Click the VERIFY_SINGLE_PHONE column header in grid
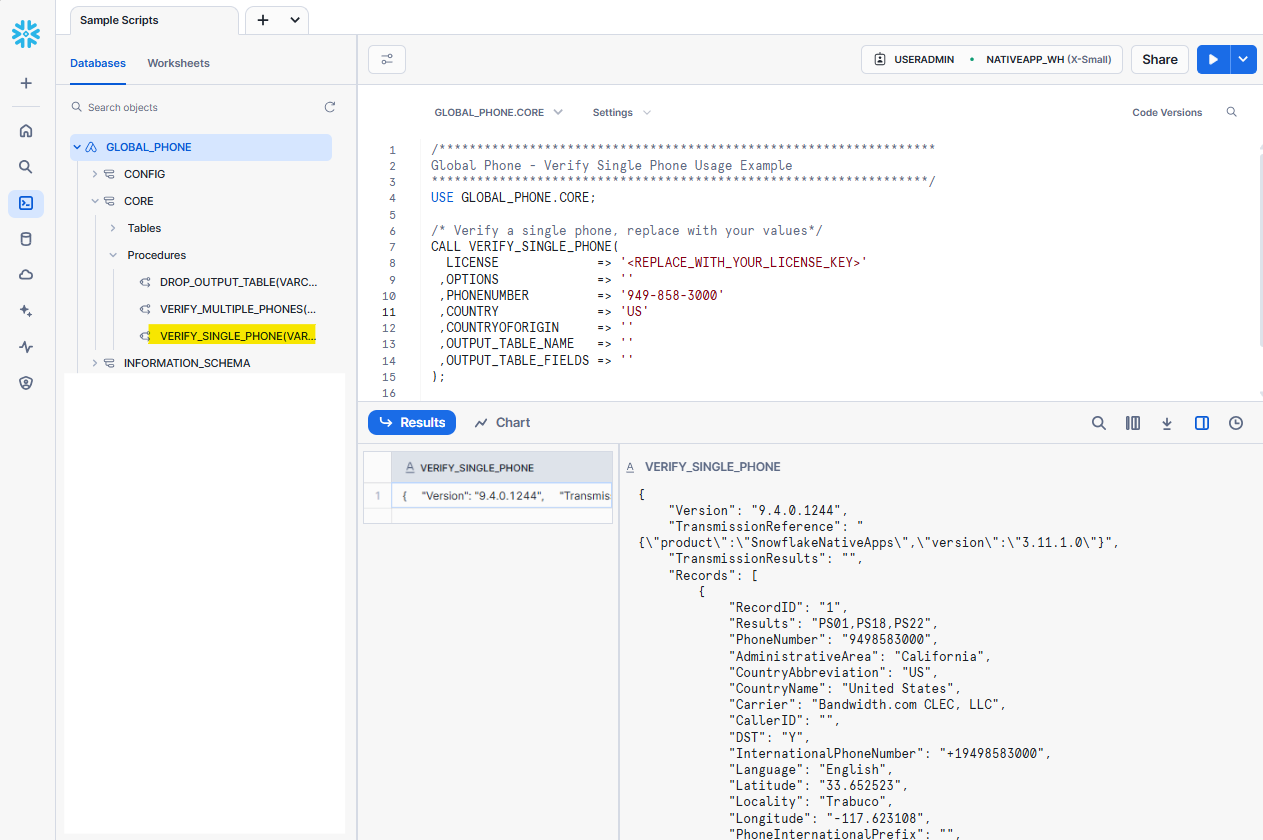The image size is (1263, 840). click(501, 467)
